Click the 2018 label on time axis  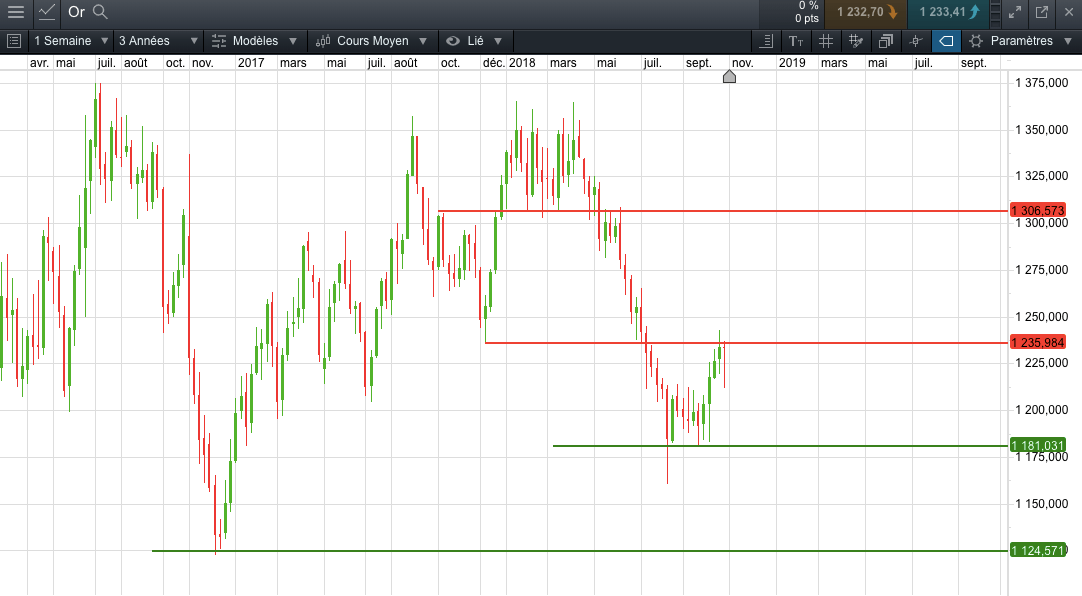pos(522,63)
